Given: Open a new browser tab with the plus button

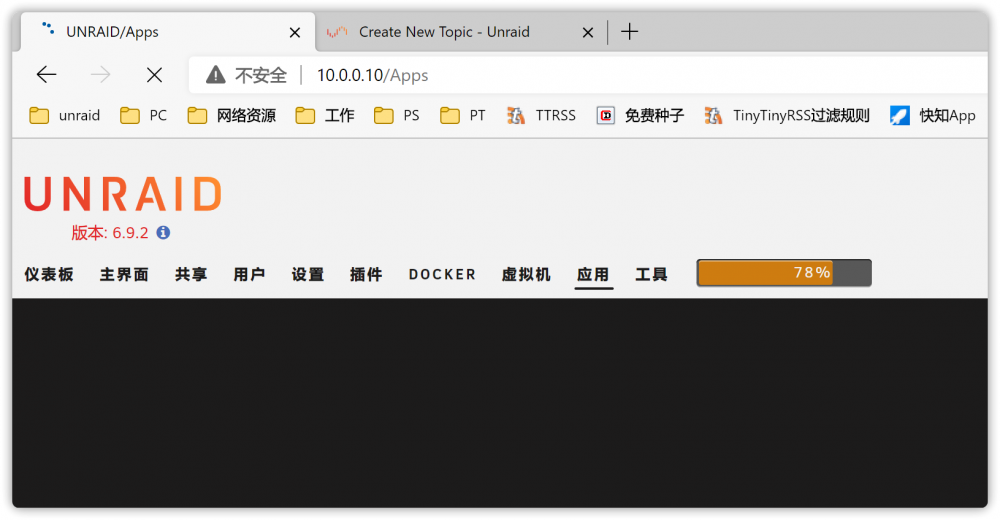Looking at the screenshot, I should [x=629, y=31].
